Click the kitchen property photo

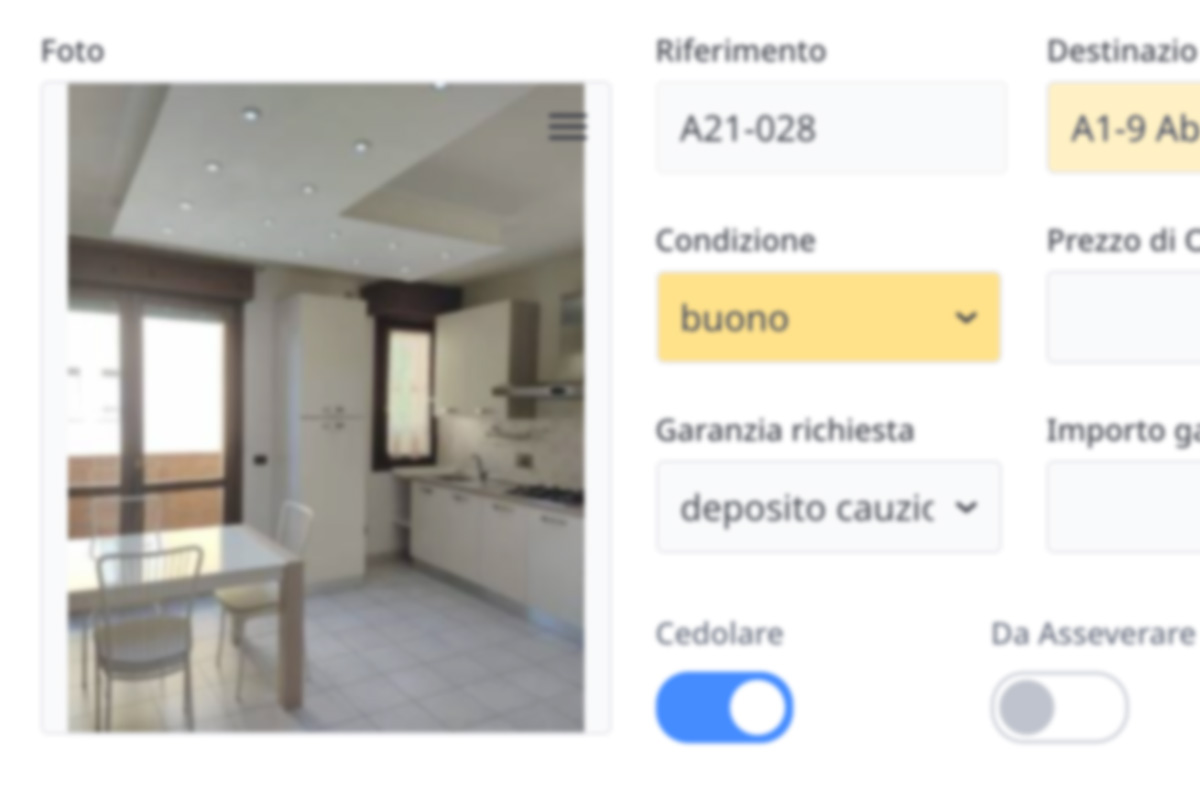[326, 407]
